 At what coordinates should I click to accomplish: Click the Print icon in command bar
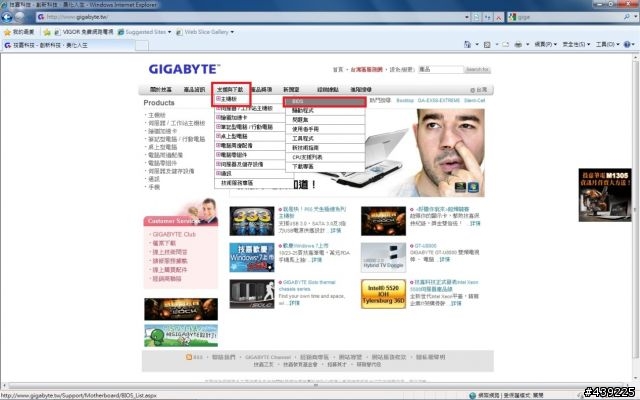tap(518, 44)
